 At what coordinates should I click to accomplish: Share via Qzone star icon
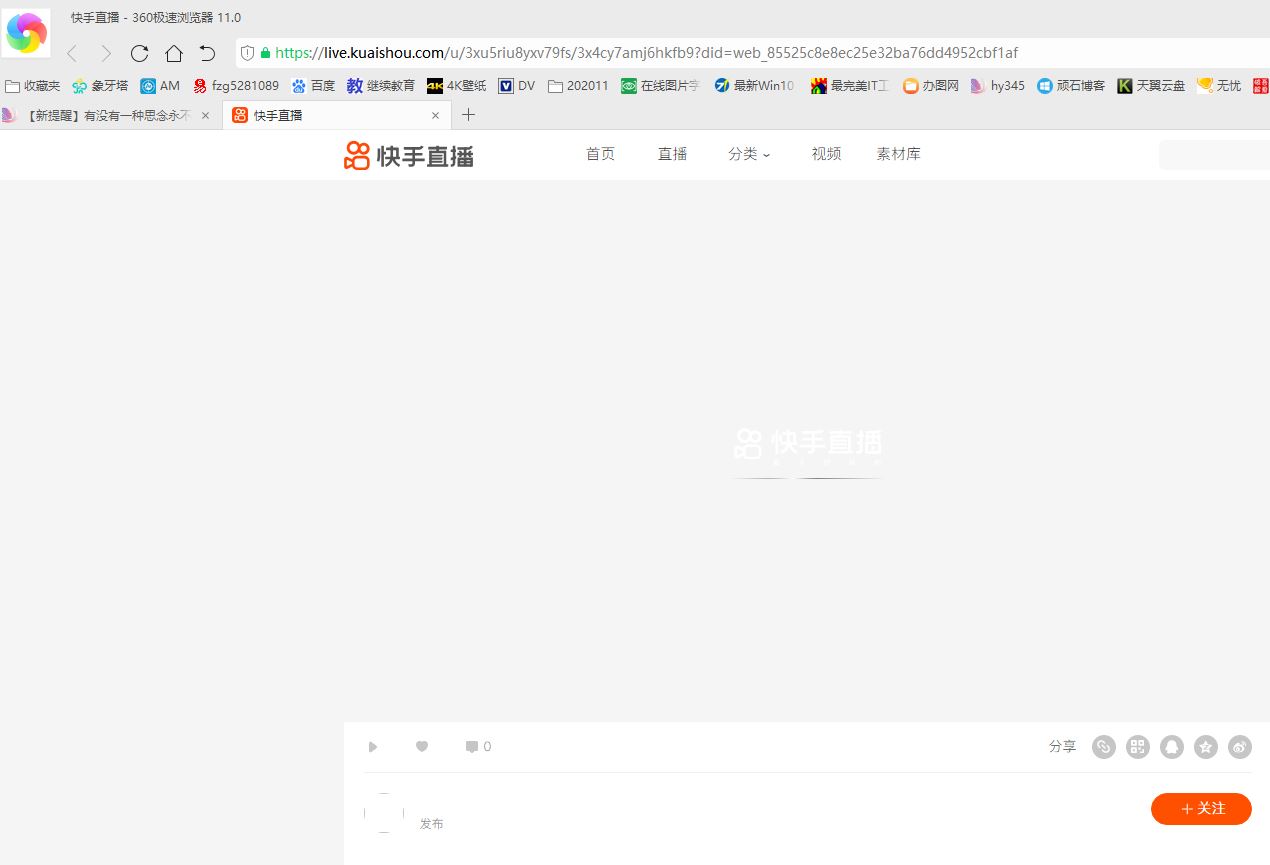coord(1205,747)
